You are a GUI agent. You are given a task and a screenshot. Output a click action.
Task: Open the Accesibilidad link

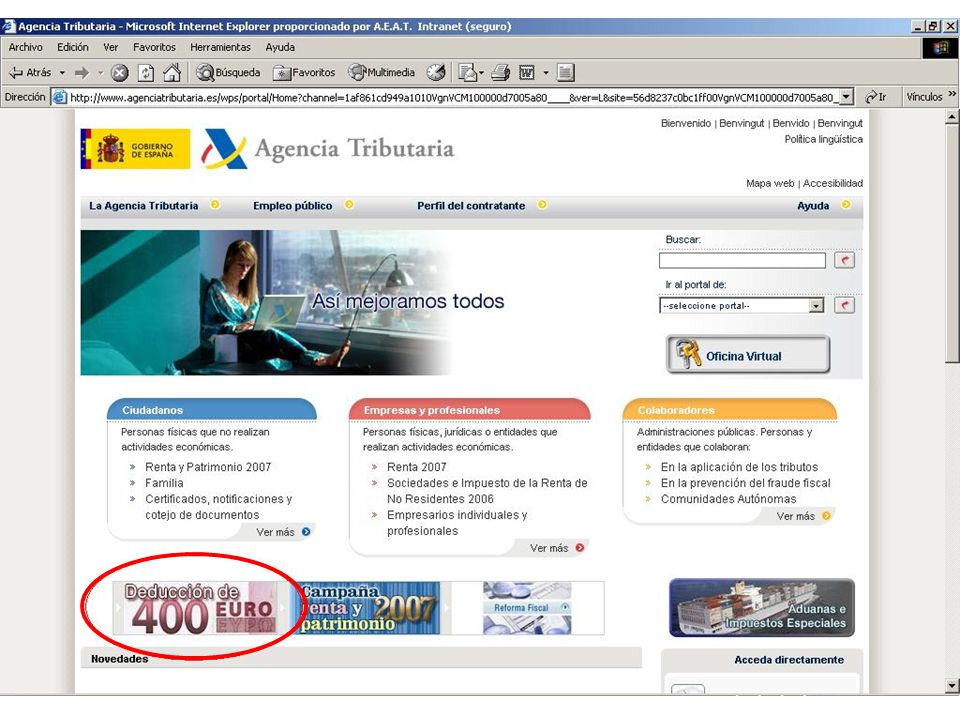coord(833,183)
